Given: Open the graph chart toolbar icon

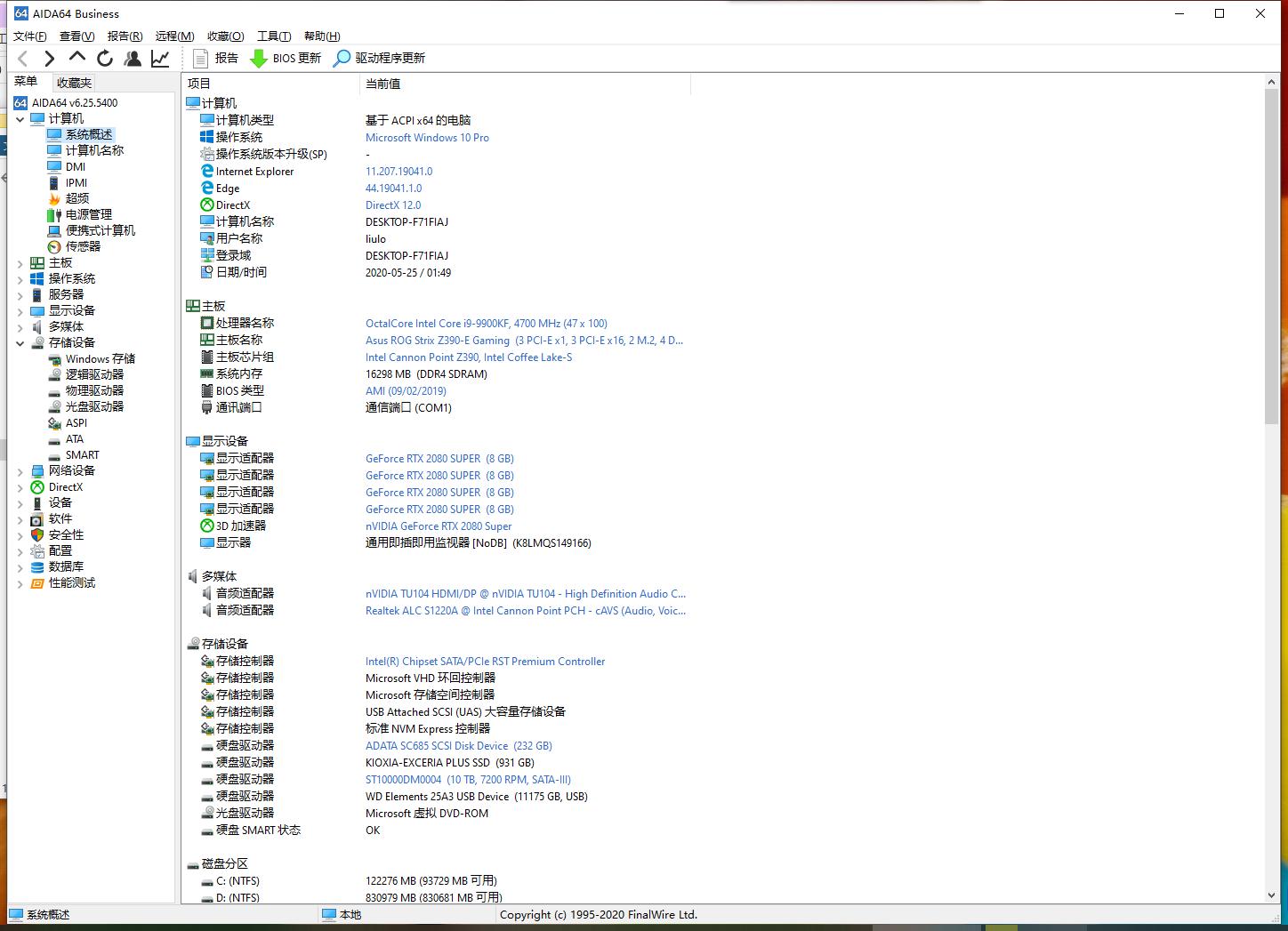Looking at the screenshot, I should click(x=160, y=59).
